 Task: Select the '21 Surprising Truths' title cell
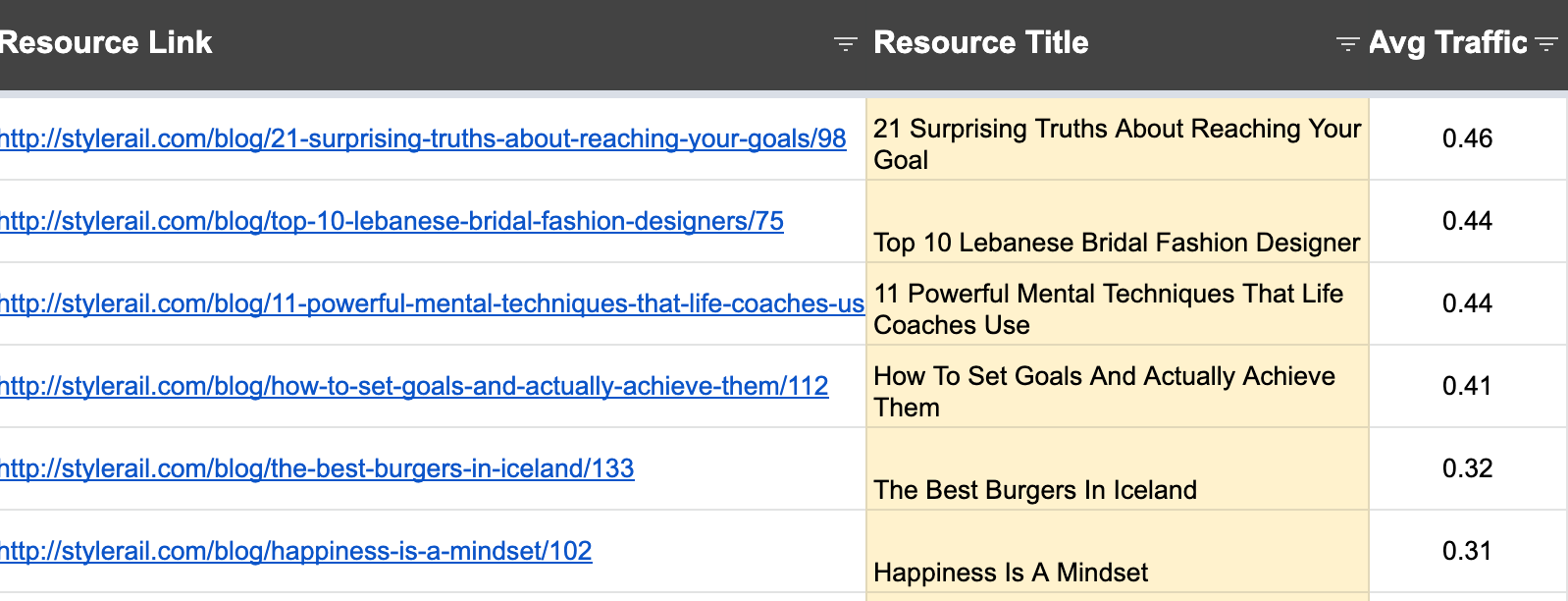[1117, 143]
